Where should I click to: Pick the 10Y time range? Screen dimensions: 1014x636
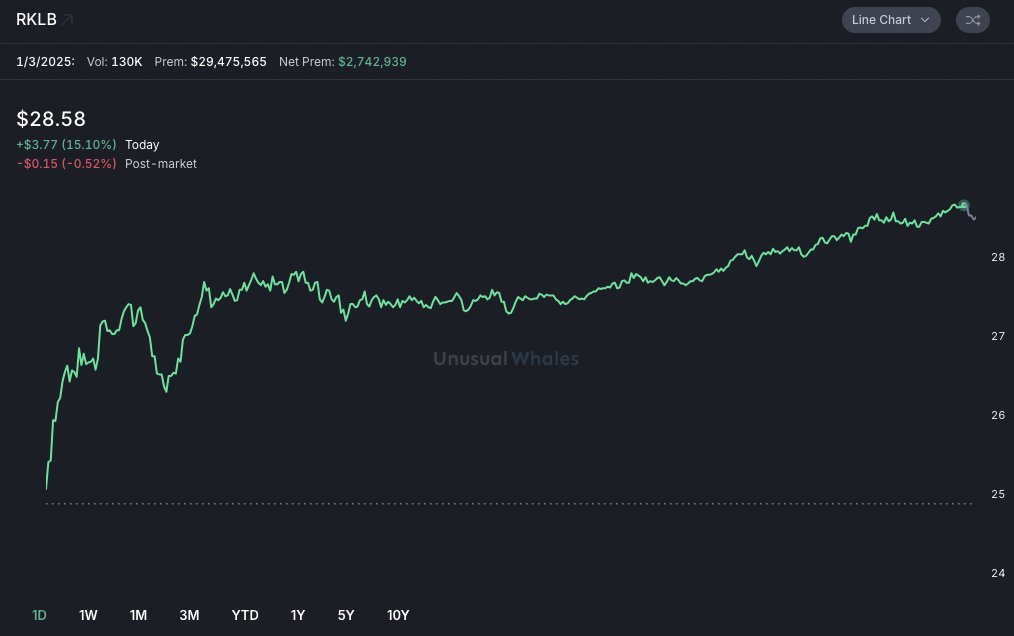tap(398, 615)
